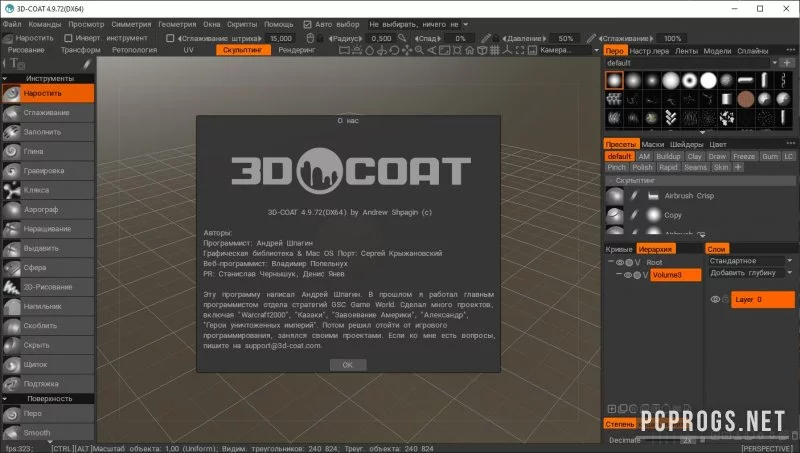Viewport: 800px width, 453px height.
Task: Select the Щипок tool
Action: (x=48, y=365)
